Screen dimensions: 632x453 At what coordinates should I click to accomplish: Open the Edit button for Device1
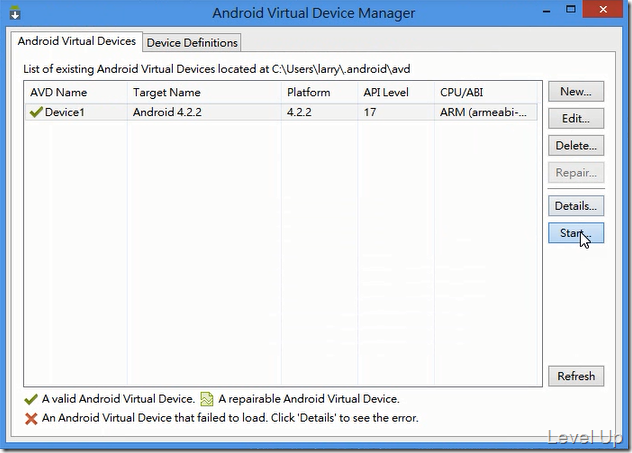click(576, 118)
